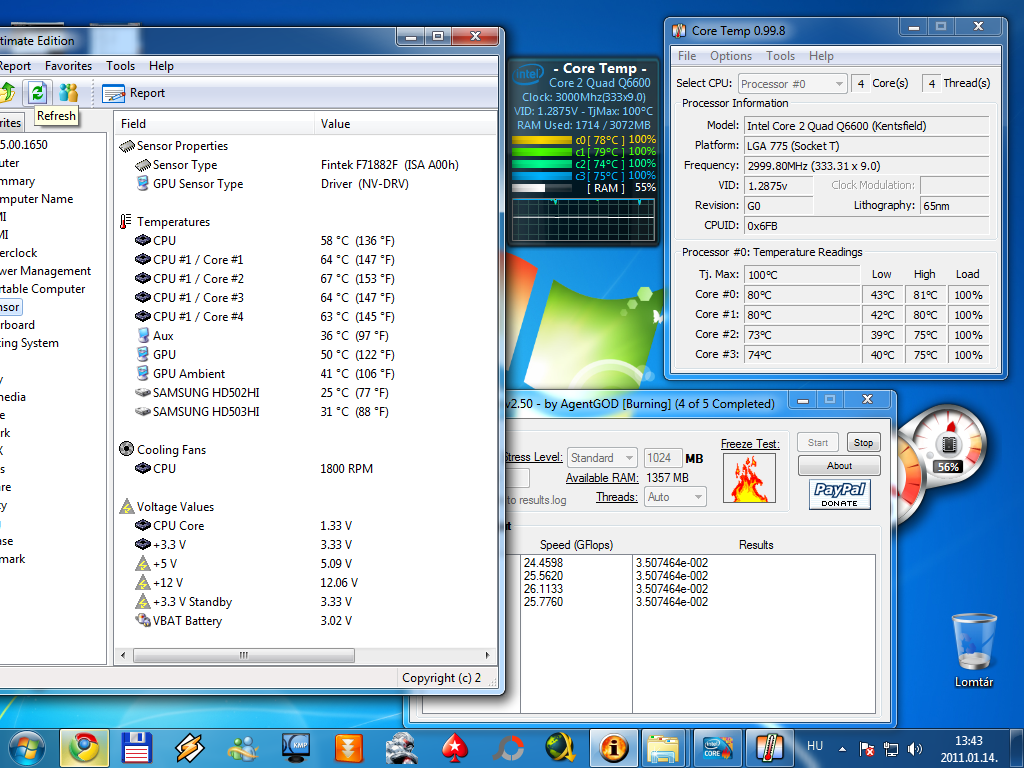Screen dimensions: 1024x768
Task: Click the right arrow of Everest's horizontal scrollbar
Action: (x=487, y=655)
